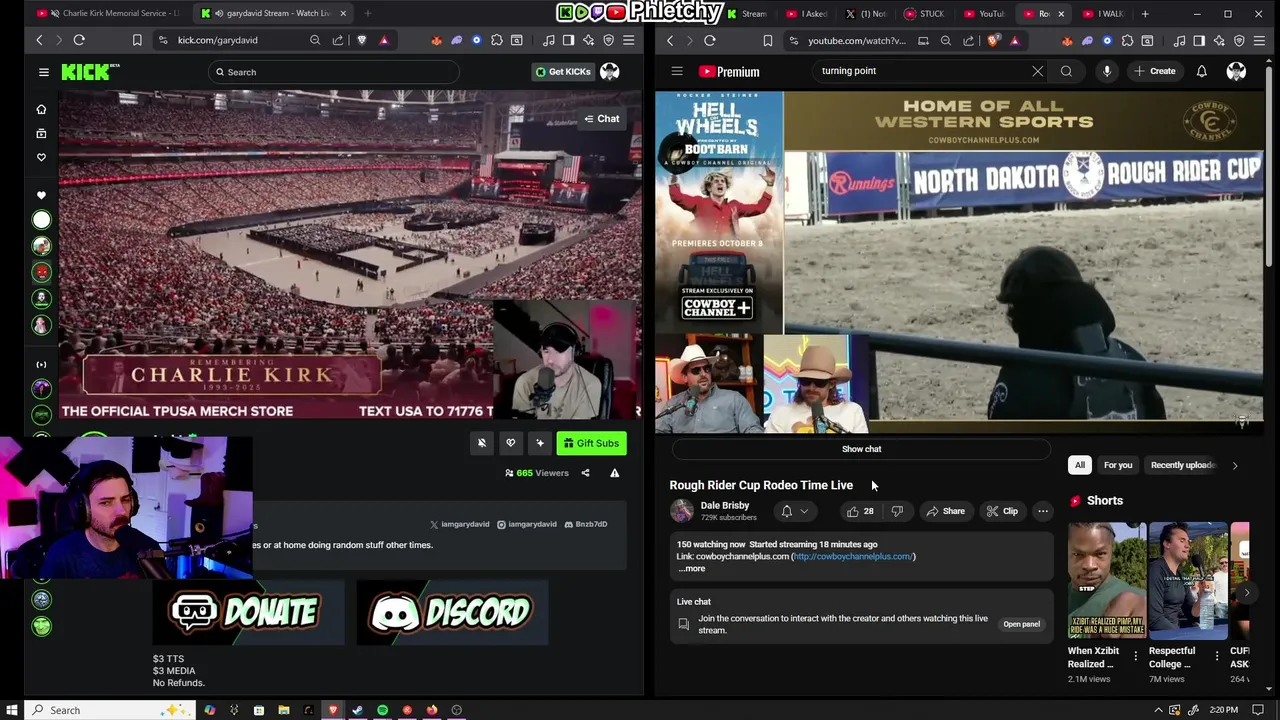The image size is (1280, 720).
Task: Bookmark the kick.com page
Action: point(137,40)
